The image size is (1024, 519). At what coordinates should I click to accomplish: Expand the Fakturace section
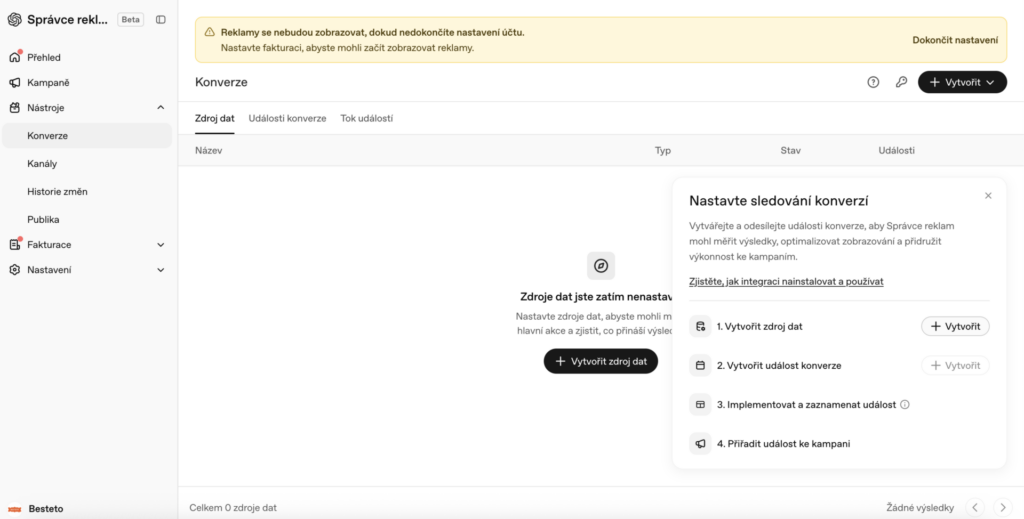click(161, 245)
